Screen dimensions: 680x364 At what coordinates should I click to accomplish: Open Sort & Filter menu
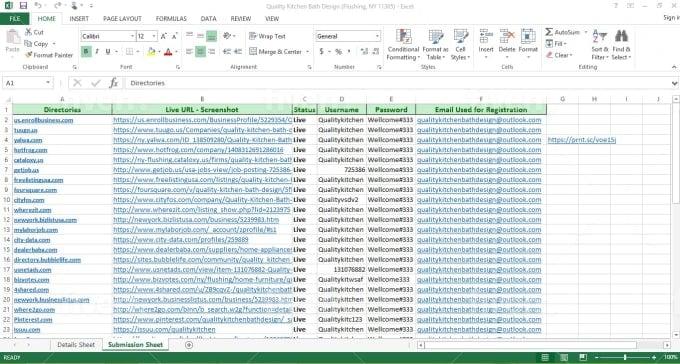600,45
